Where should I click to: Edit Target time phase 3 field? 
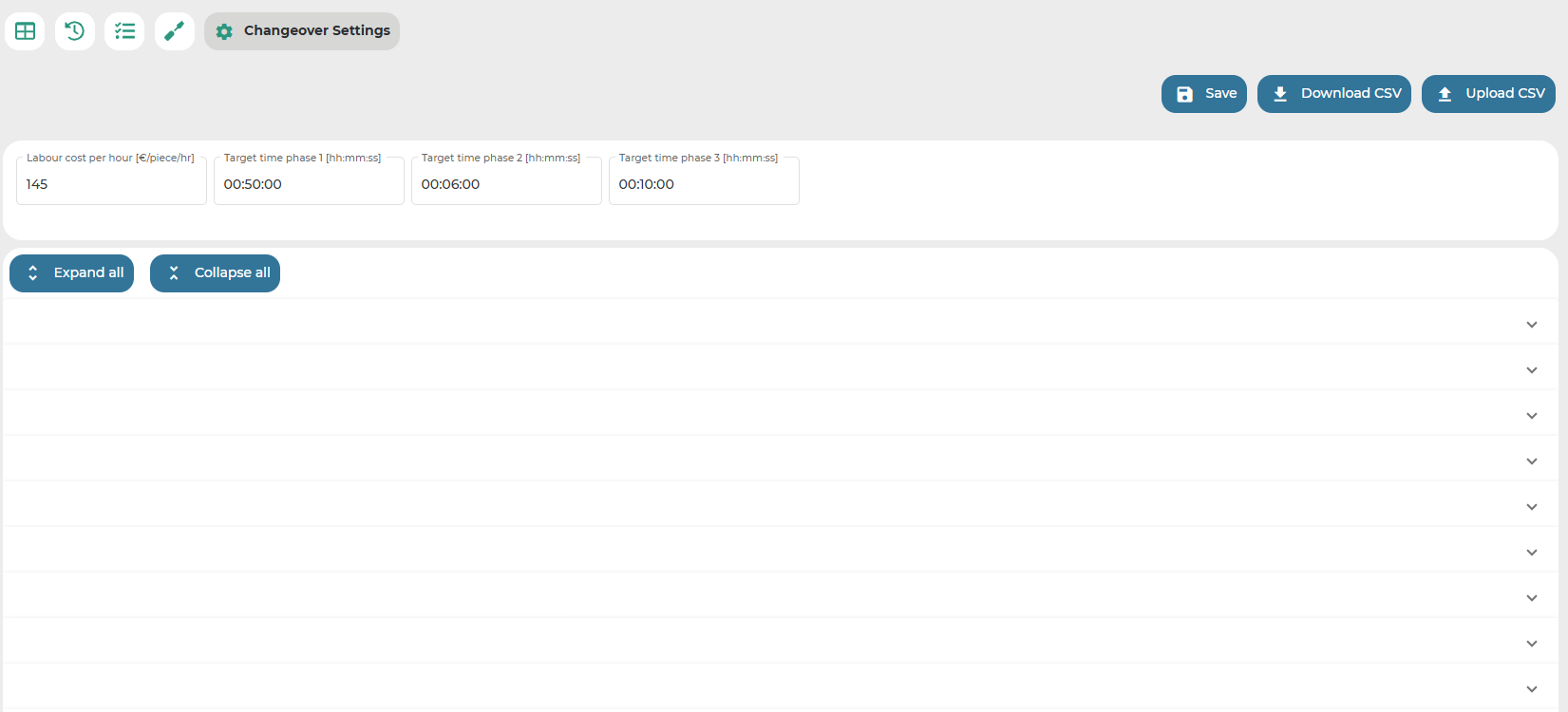click(x=704, y=184)
